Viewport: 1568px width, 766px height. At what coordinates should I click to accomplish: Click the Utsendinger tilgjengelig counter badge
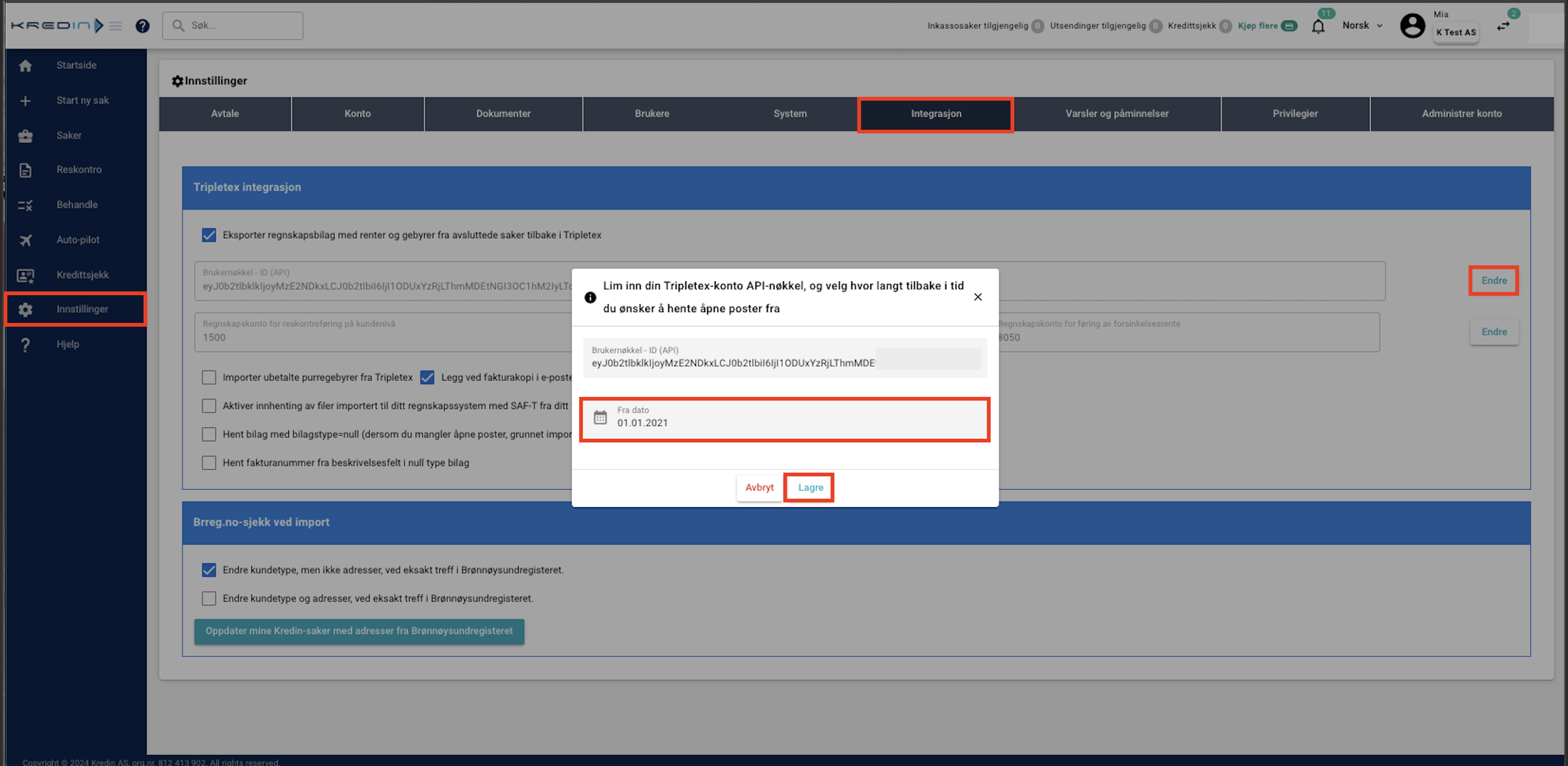(x=1155, y=25)
